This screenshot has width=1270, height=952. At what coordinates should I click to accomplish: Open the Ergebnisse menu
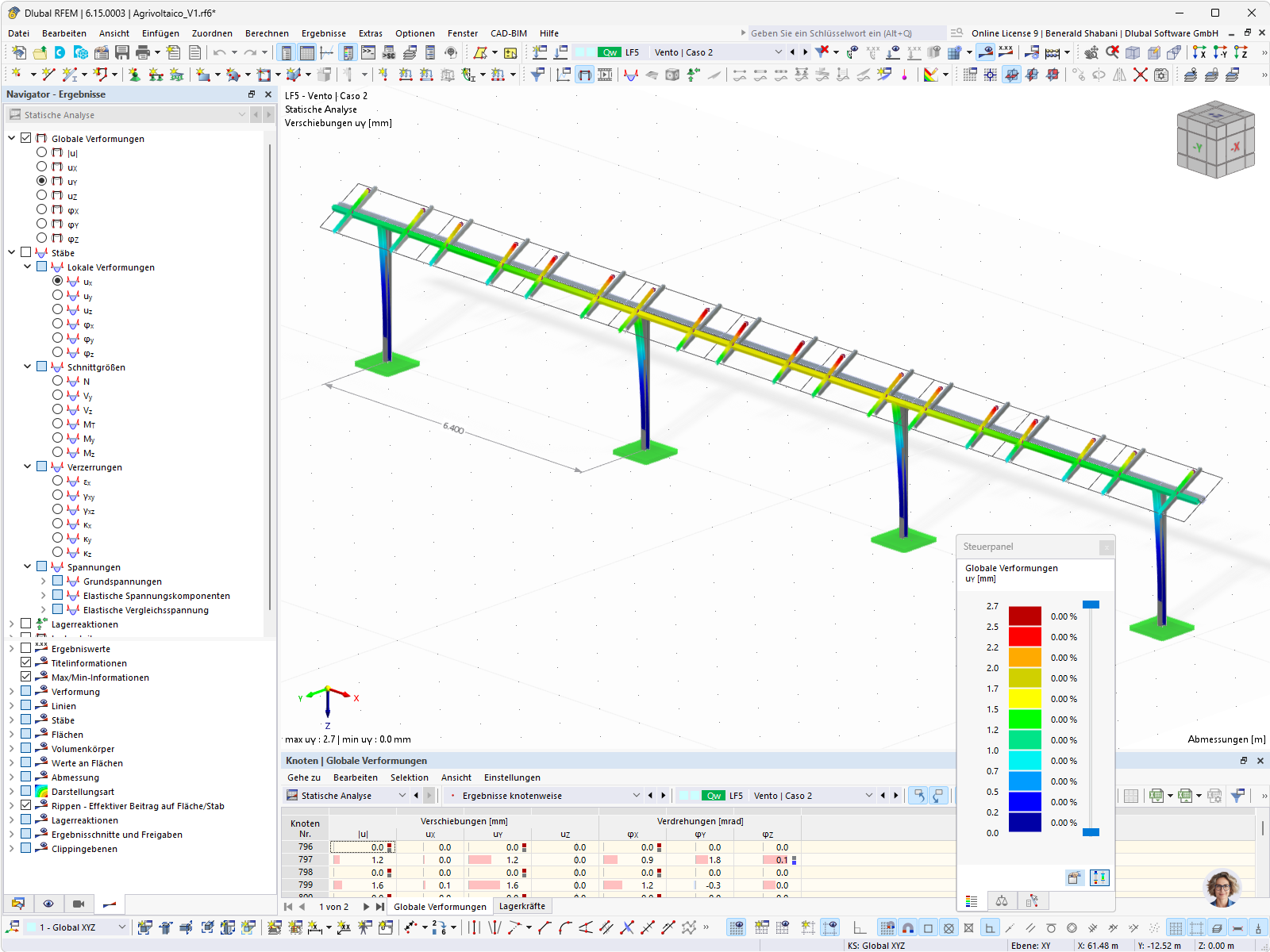(323, 33)
